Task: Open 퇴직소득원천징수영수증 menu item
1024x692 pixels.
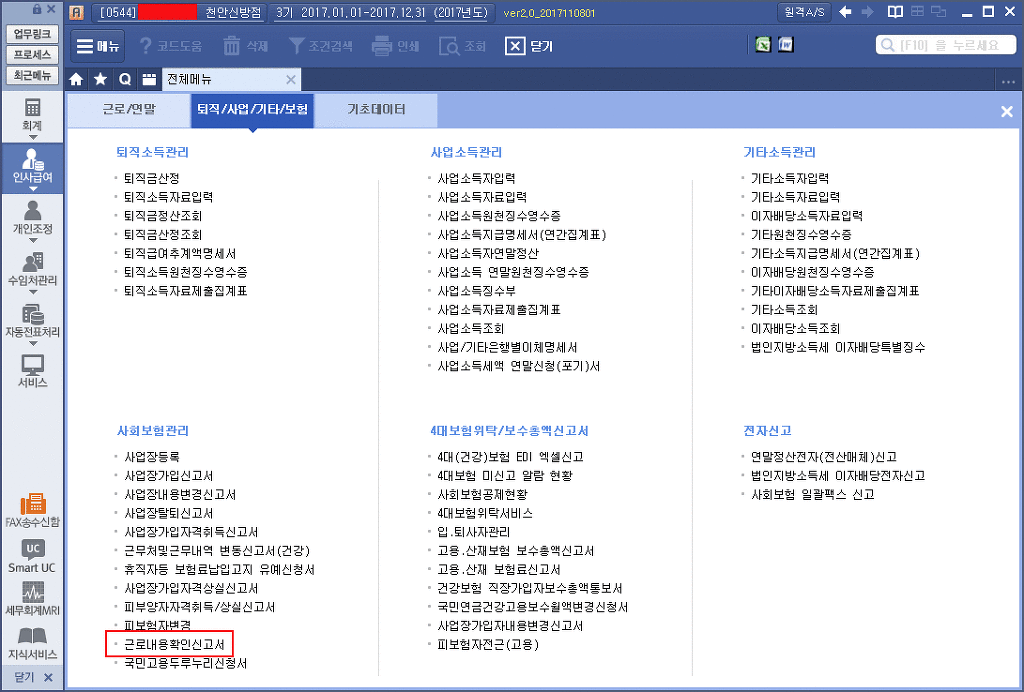Action: pos(185,272)
